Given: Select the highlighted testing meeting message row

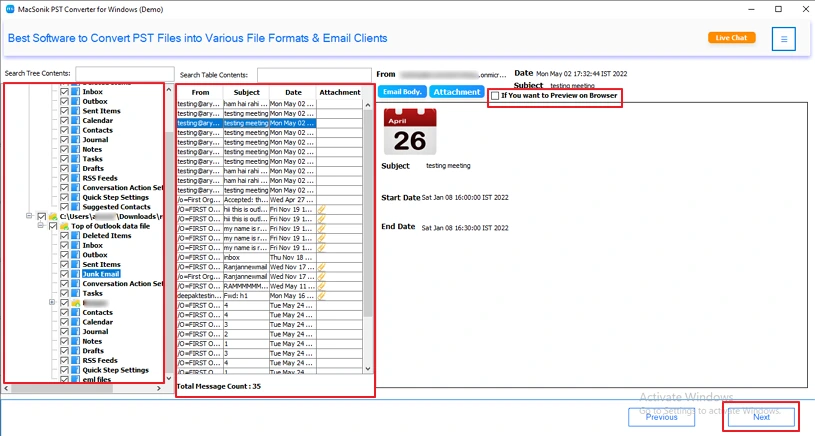Looking at the screenshot, I should (270, 123).
